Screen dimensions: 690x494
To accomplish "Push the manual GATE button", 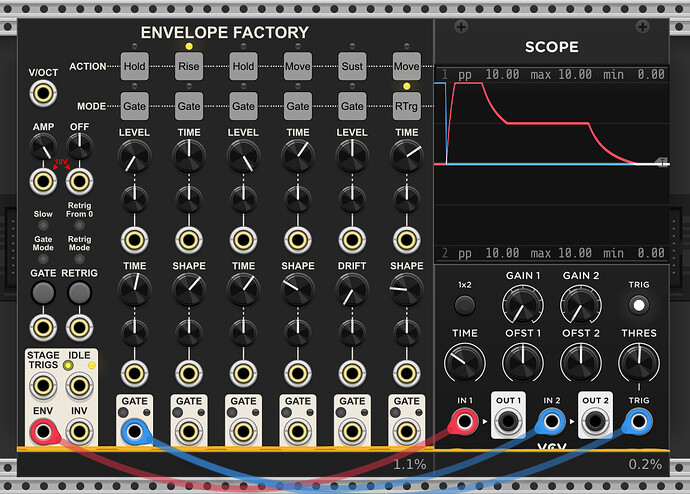I will 43,293.
